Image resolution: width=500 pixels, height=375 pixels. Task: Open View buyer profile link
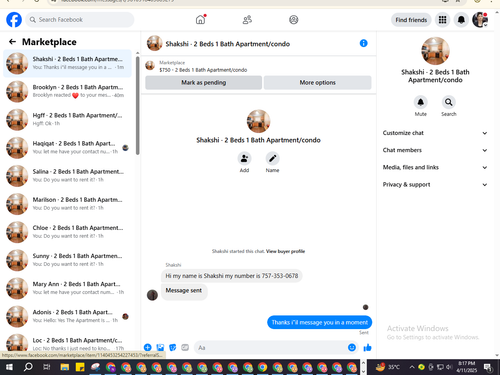coord(285,251)
